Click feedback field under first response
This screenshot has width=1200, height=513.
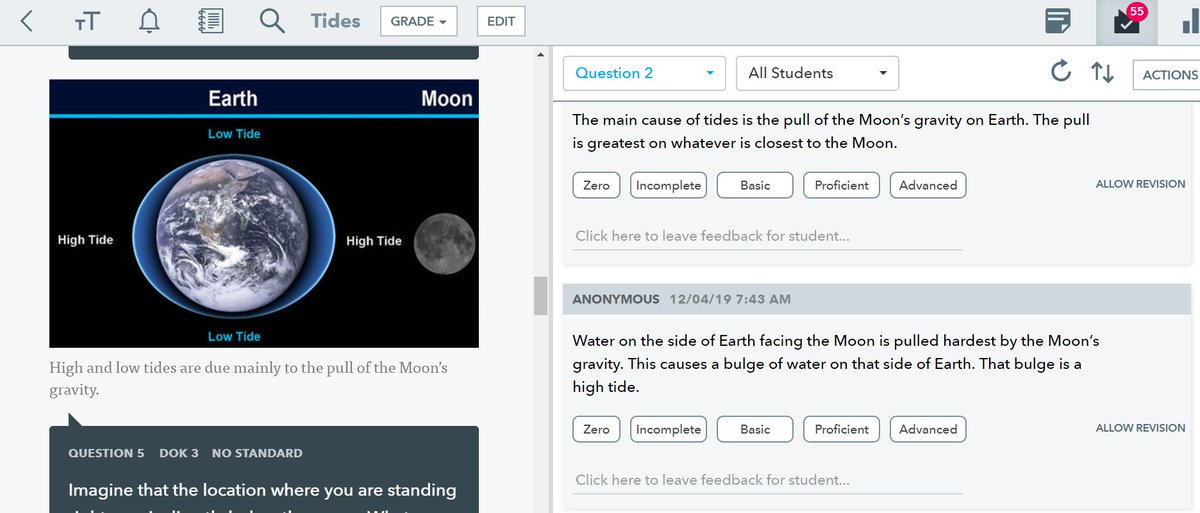(x=767, y=236)
